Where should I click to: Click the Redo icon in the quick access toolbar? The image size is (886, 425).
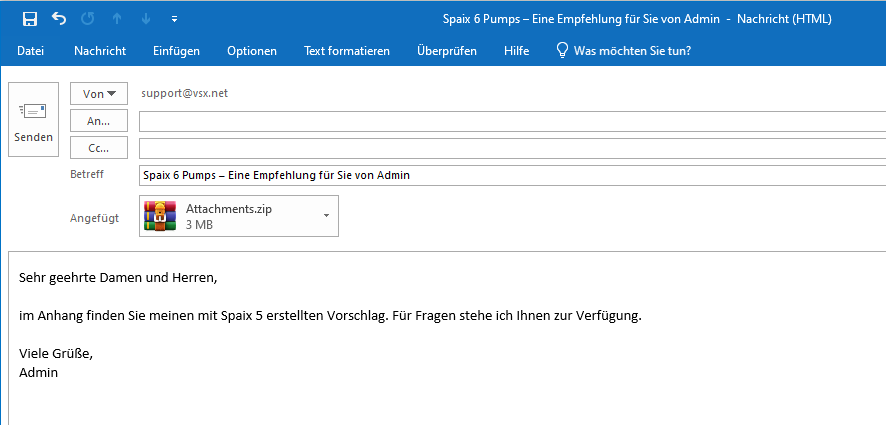(x=88, y=19)
